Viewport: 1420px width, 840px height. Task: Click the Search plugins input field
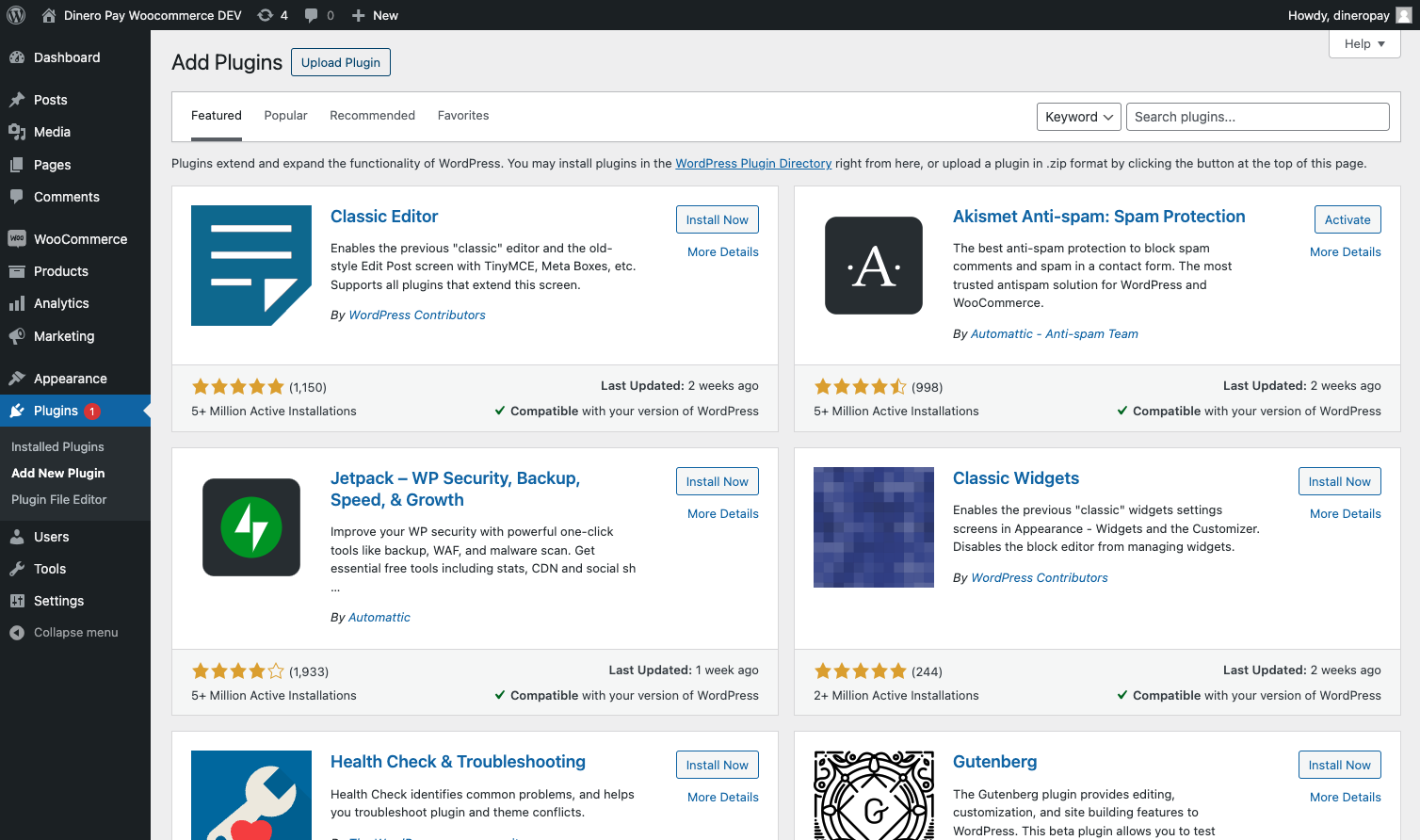coord(1258,117)
